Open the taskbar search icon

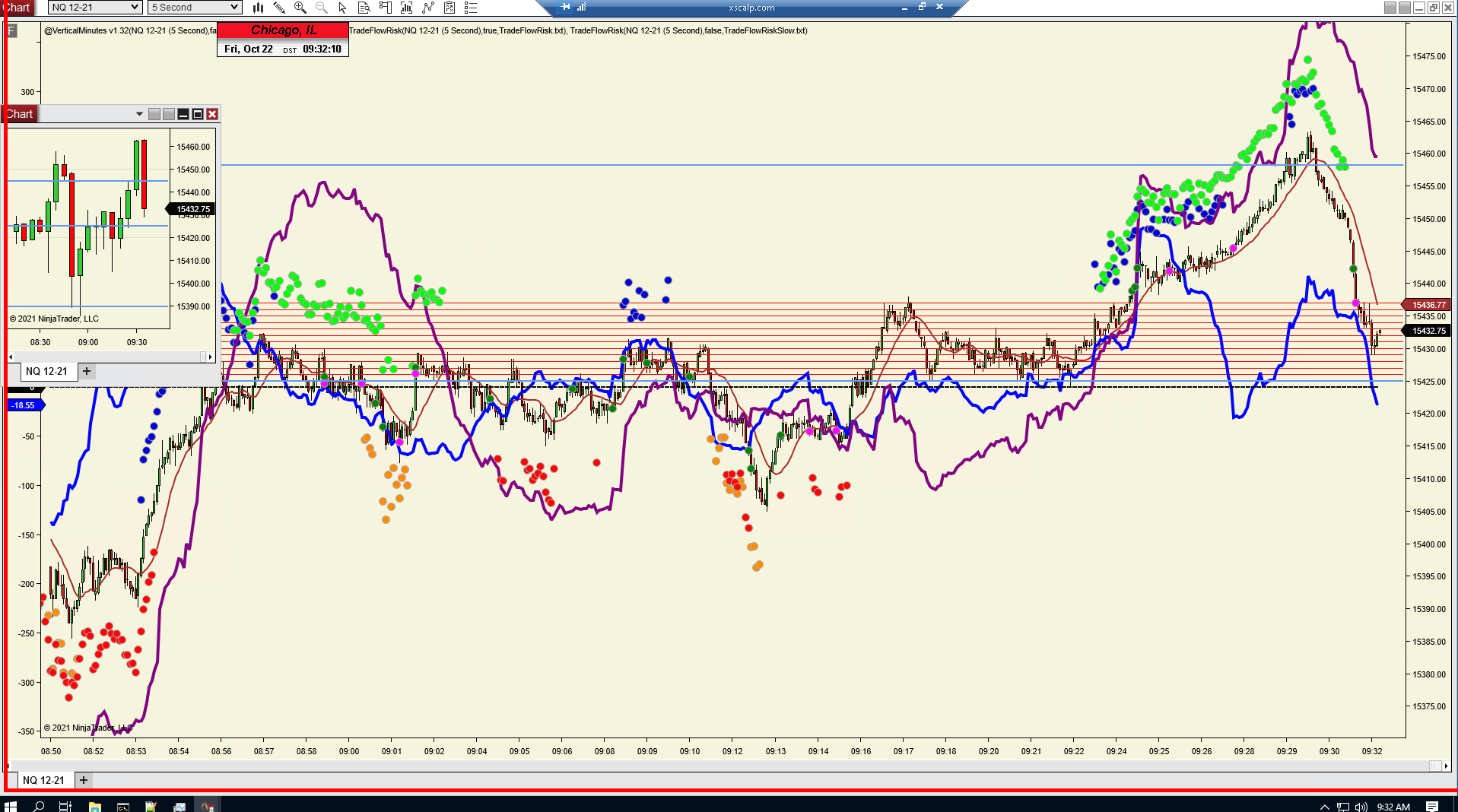(39, 806)
